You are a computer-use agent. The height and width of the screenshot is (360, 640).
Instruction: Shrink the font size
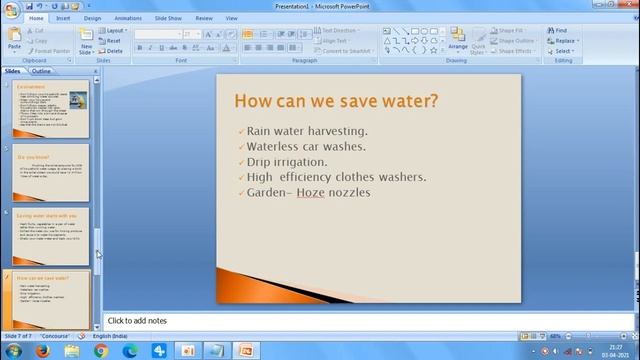click(219, 35)
